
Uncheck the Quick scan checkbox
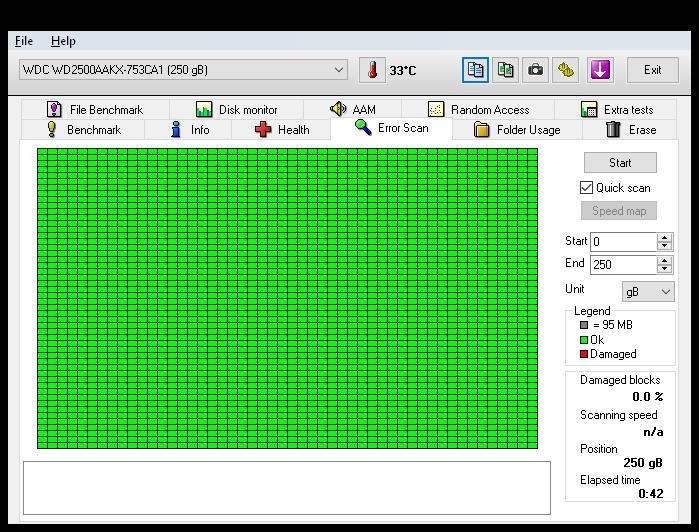coord(586,188)
